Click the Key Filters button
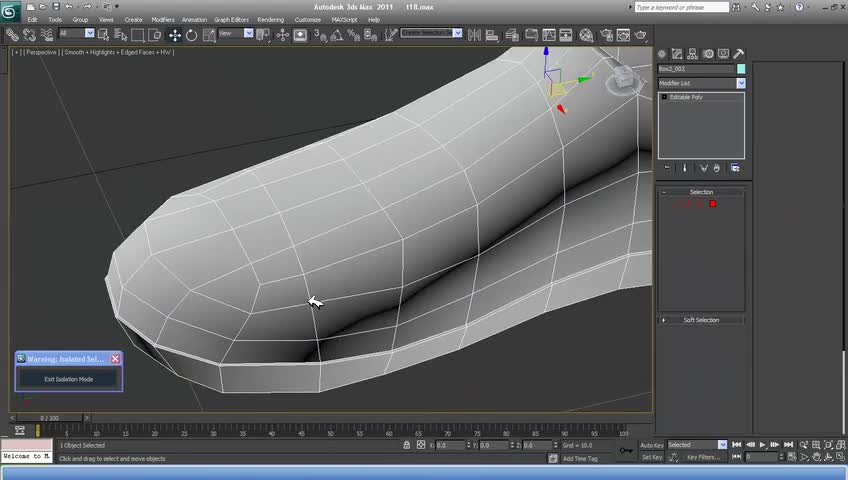 703,457
